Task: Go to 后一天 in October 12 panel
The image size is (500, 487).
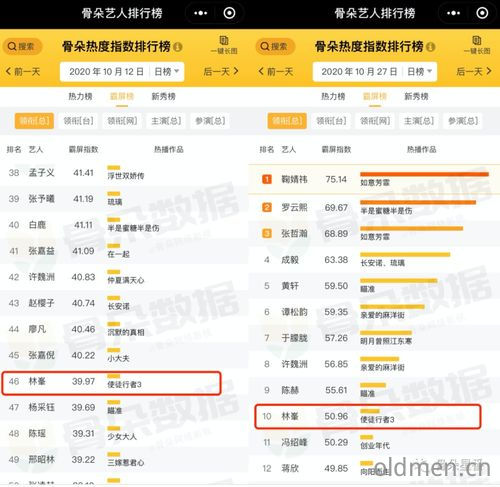Action: (221, 71)
